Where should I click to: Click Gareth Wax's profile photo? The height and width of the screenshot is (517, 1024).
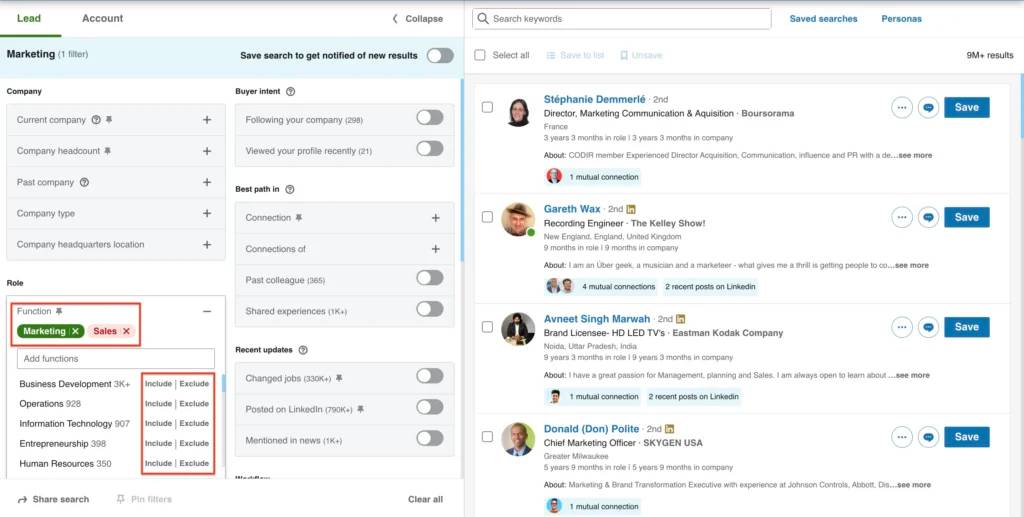[518, 219]
